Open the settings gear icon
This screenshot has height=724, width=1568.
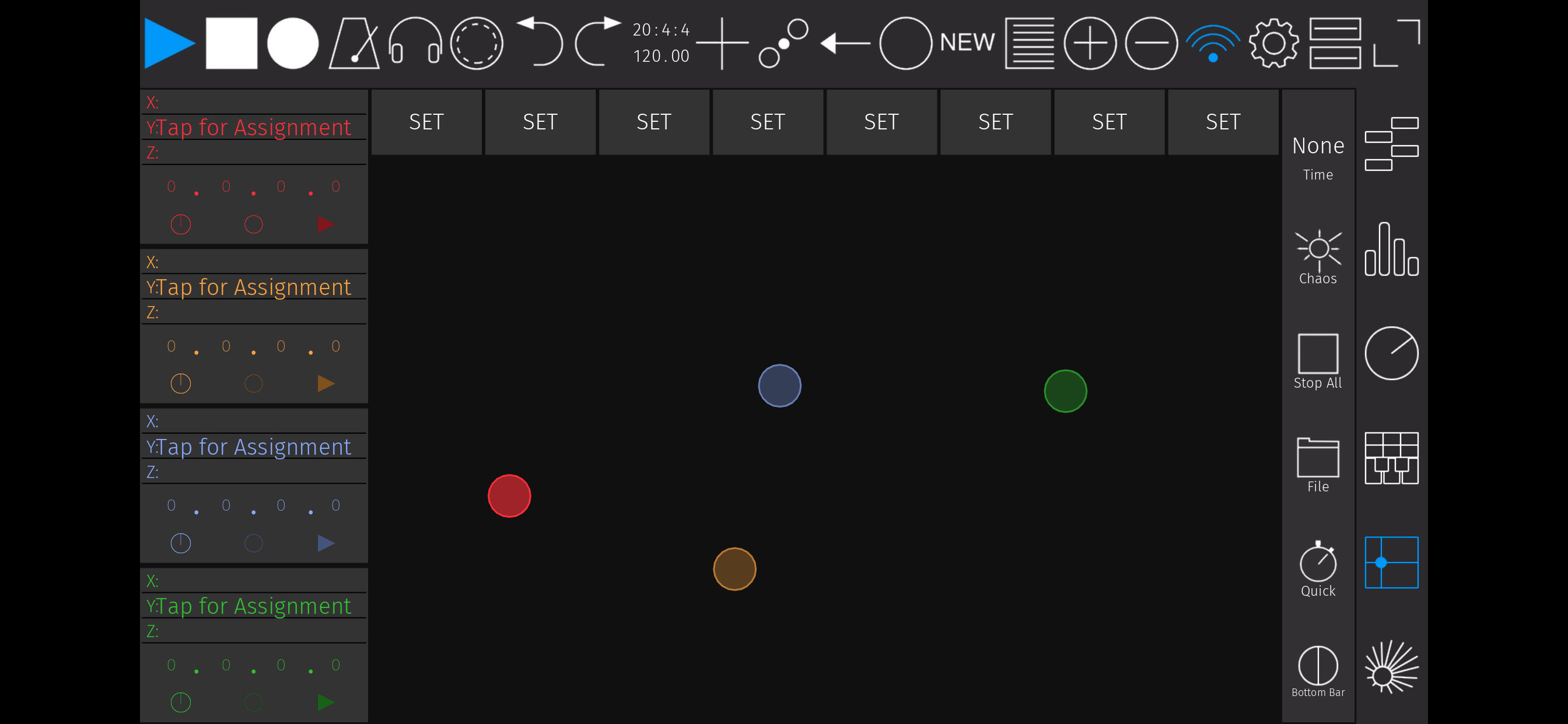click(x=1273, y=43)
